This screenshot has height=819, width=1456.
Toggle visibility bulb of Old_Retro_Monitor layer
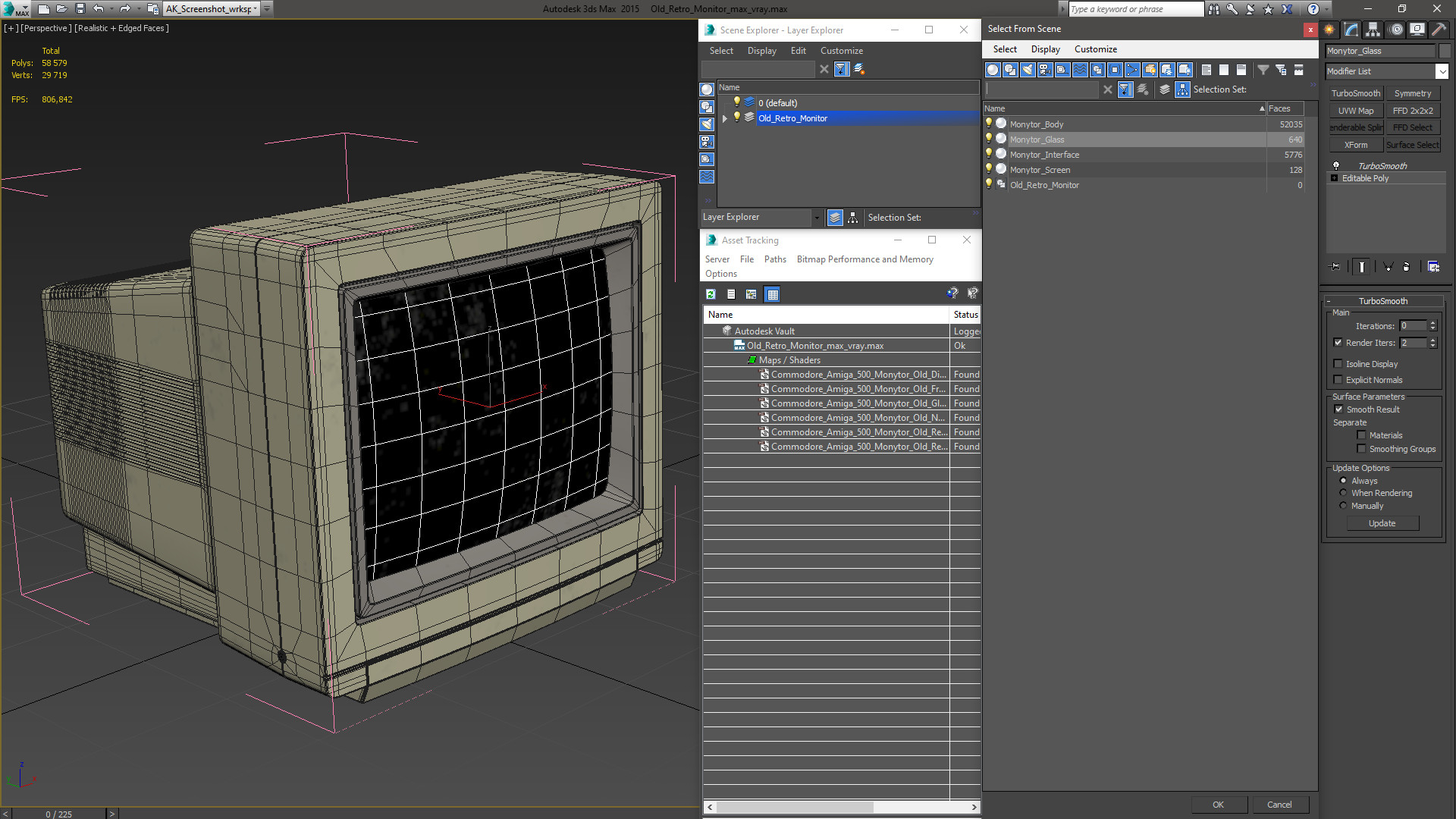[x=736, y=118]
